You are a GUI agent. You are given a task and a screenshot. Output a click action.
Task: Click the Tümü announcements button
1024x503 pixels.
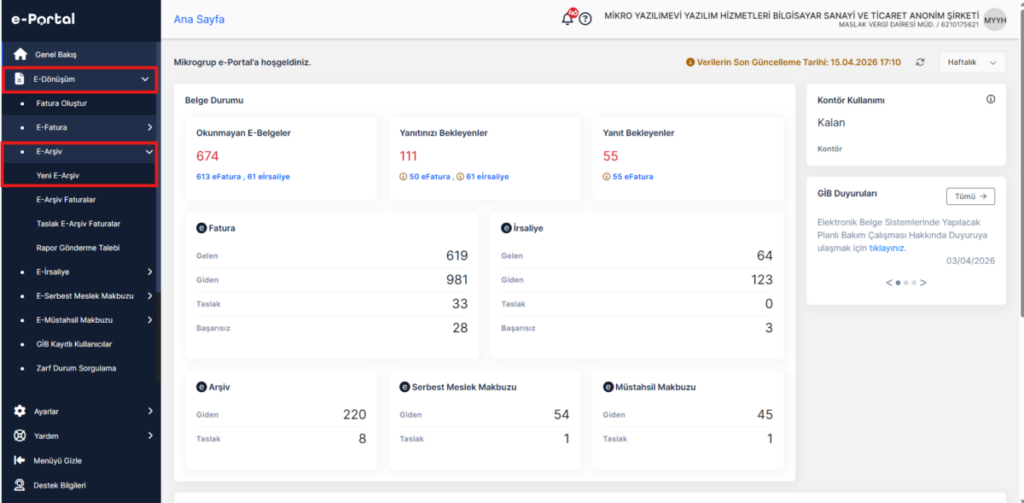coord(970,196)
